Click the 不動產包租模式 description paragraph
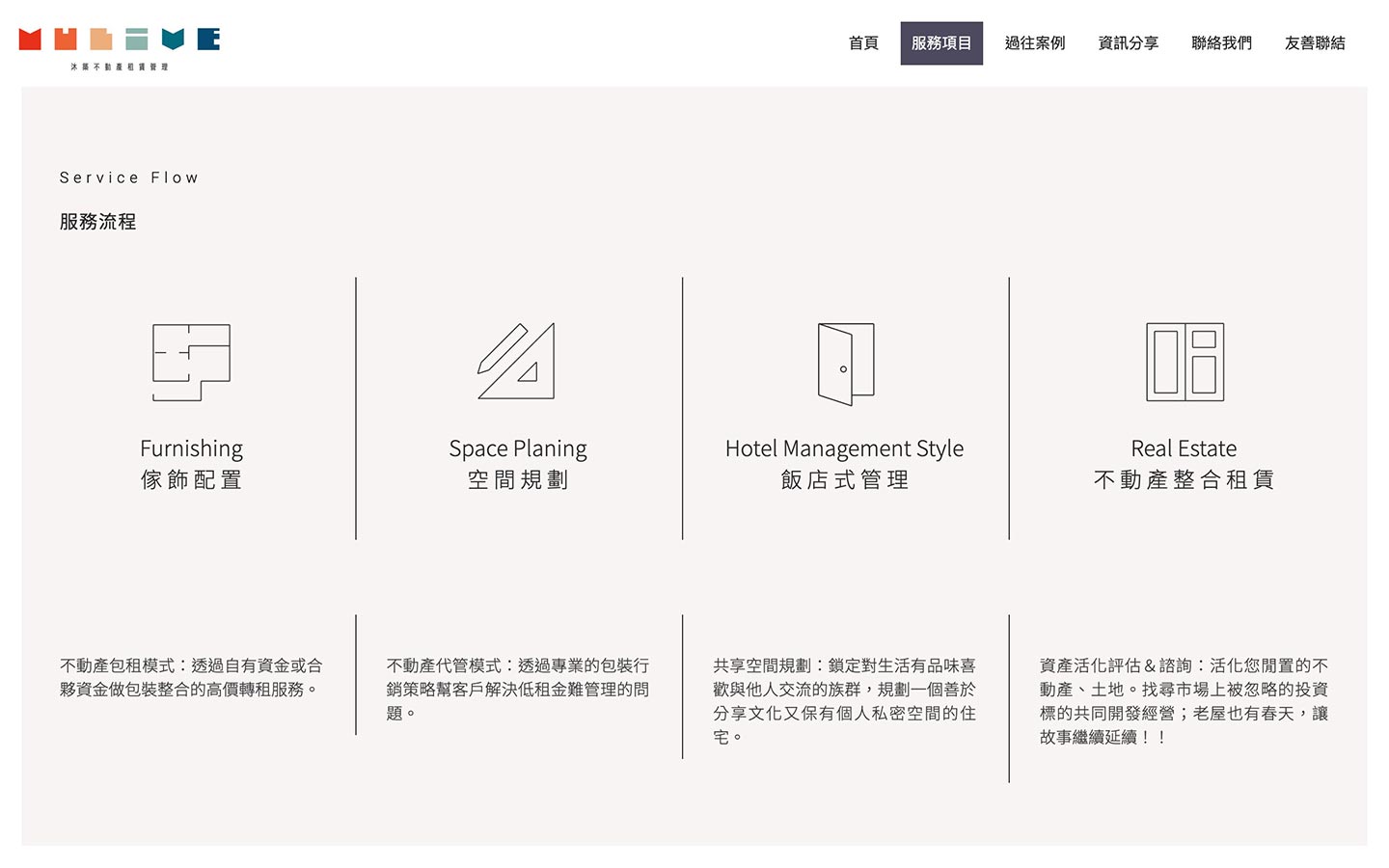 (191, 677)
